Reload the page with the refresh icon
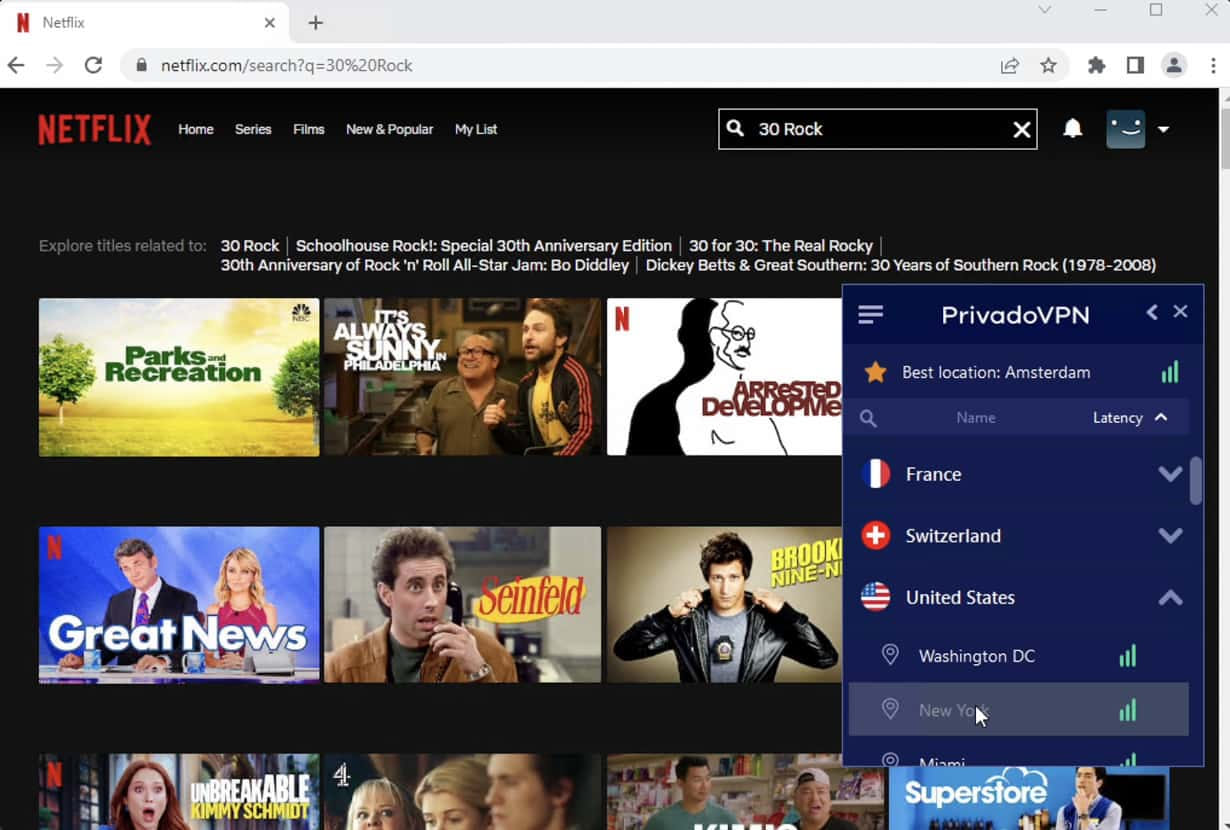Viewport: 1230px width, 830px height. 93,66
